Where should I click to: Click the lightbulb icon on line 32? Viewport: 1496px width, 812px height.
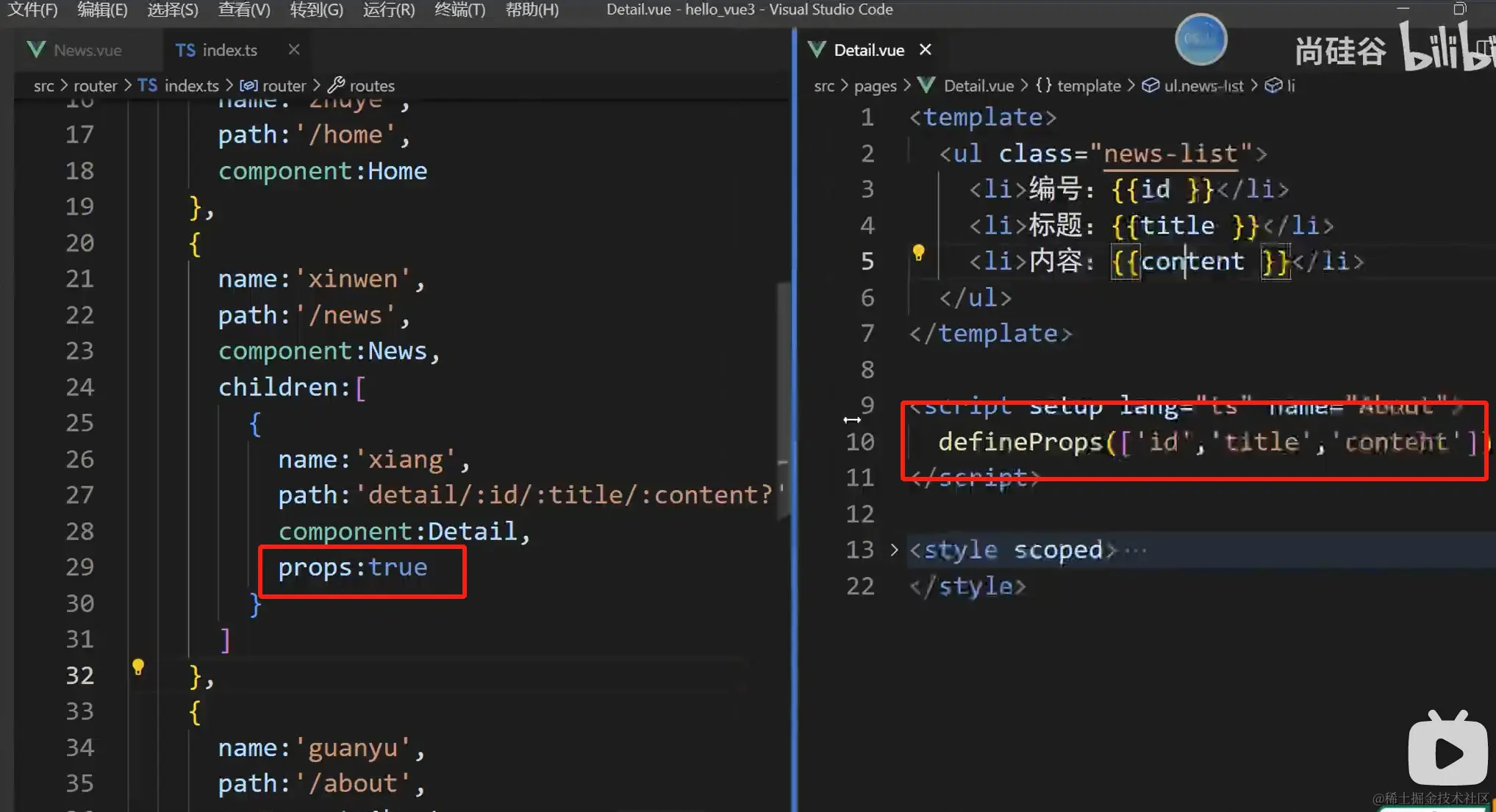tap(137, 667)
